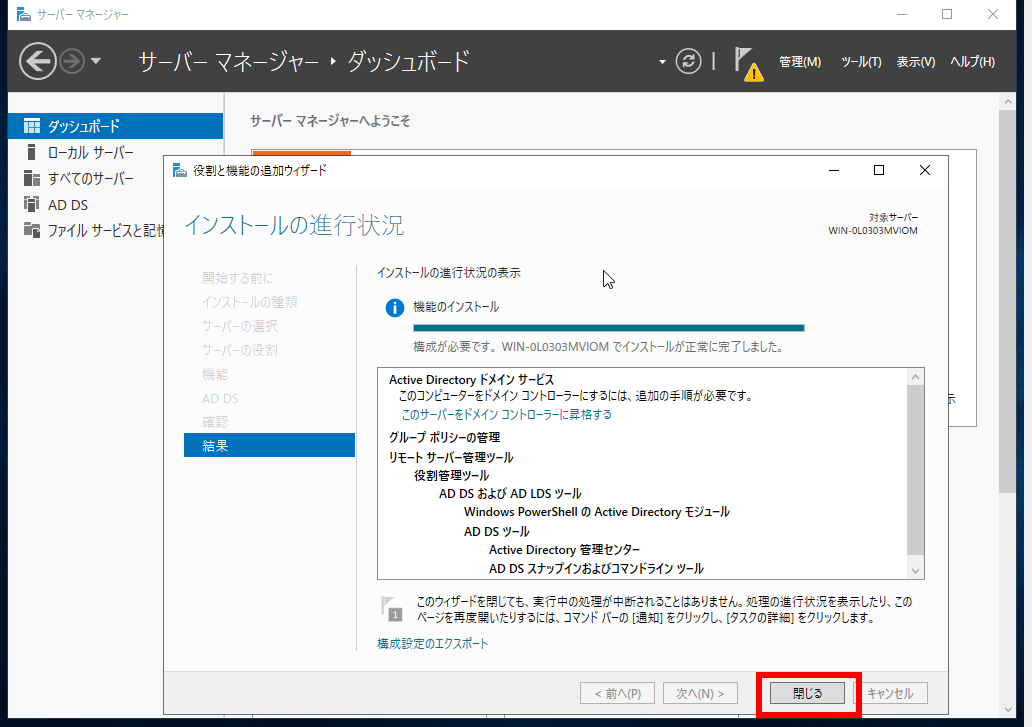Close the 役割と機能の追加ウィザード window
The width and height of the screenshot is (1032, 727).
[x=925, y=170]
